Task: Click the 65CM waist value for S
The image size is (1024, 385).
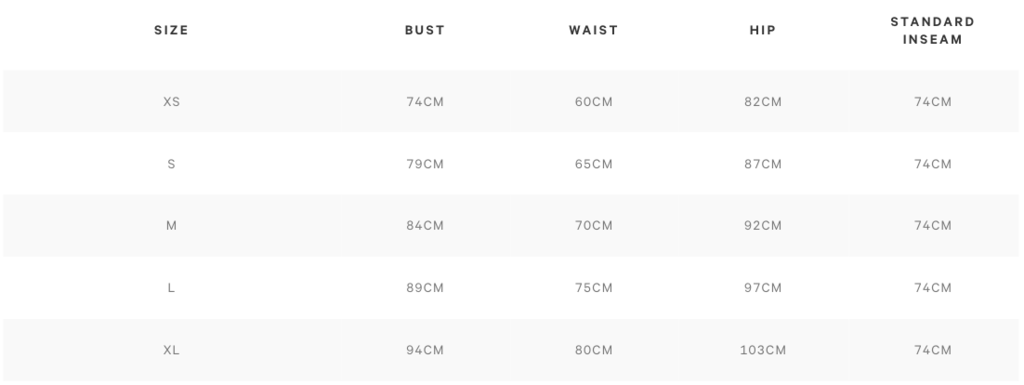Action: point(594,164)
